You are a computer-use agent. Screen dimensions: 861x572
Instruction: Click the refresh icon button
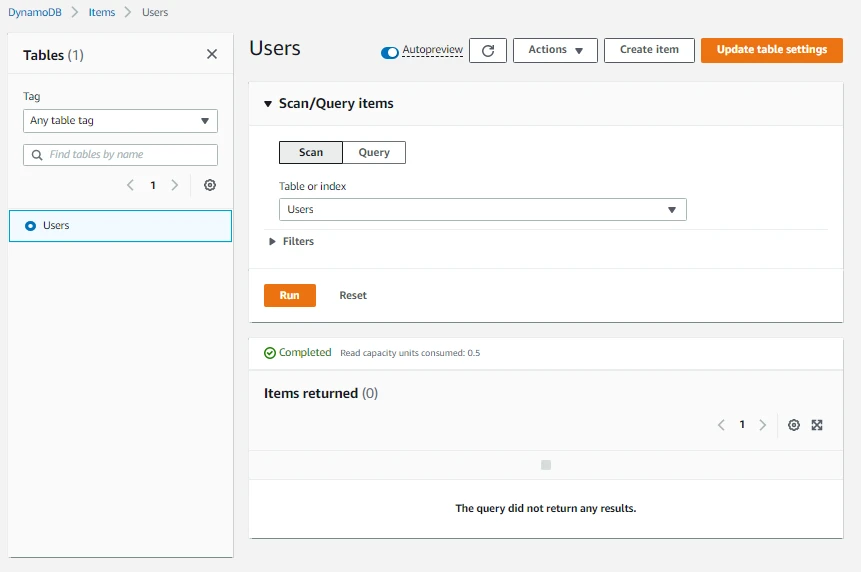(x=487, y=50)
